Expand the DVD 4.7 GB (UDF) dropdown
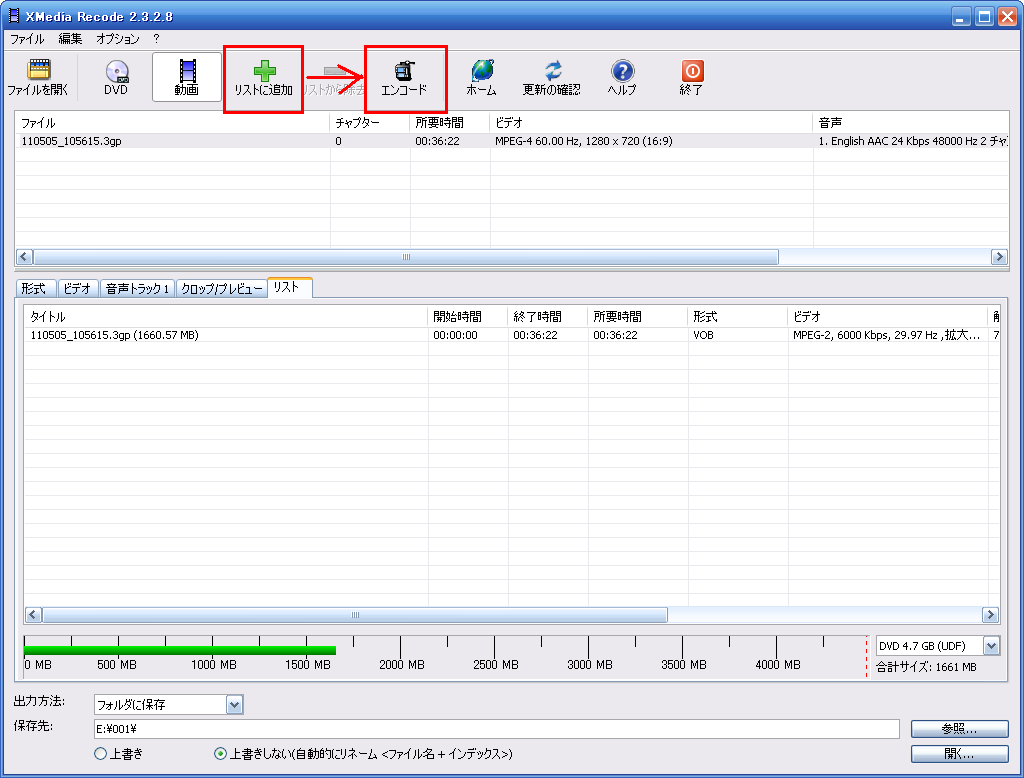 point(991,646)
